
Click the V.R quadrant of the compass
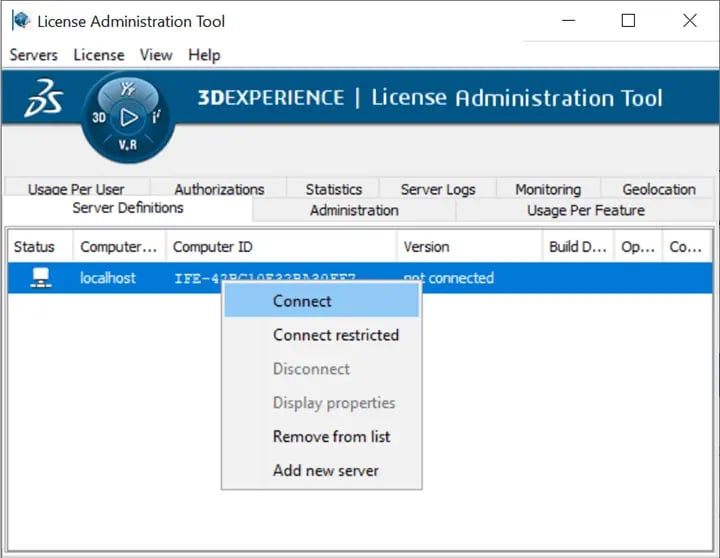tap(128, 145)
